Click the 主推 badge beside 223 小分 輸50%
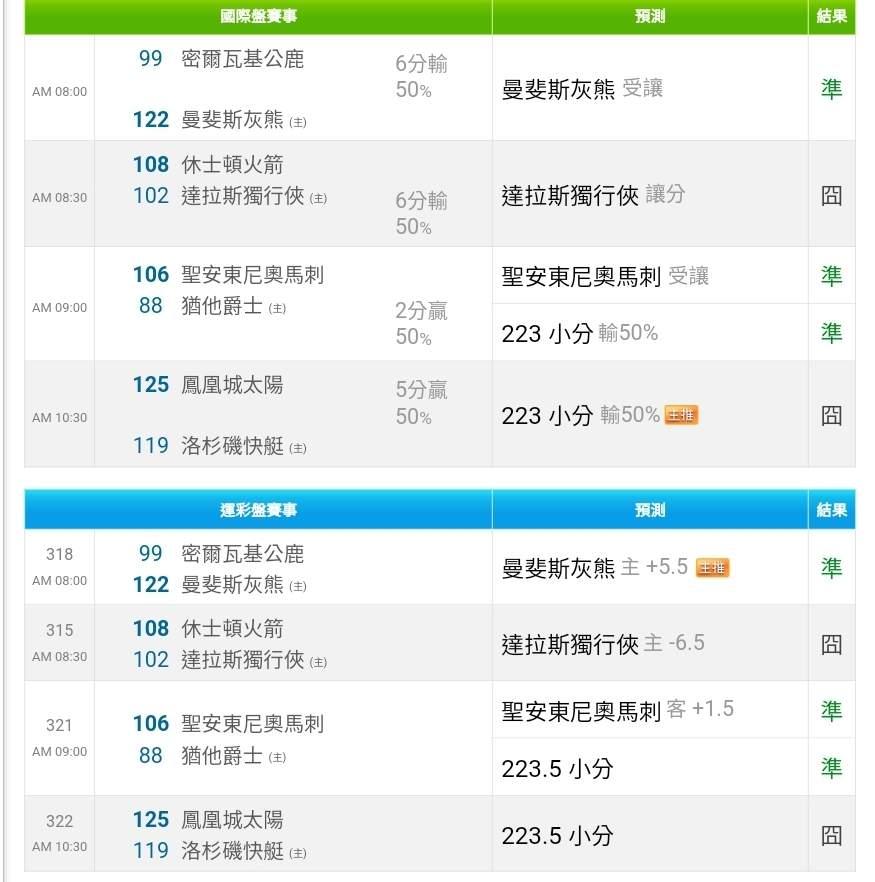This screenshot has height=882, width=875. click(x=681, y=415)
